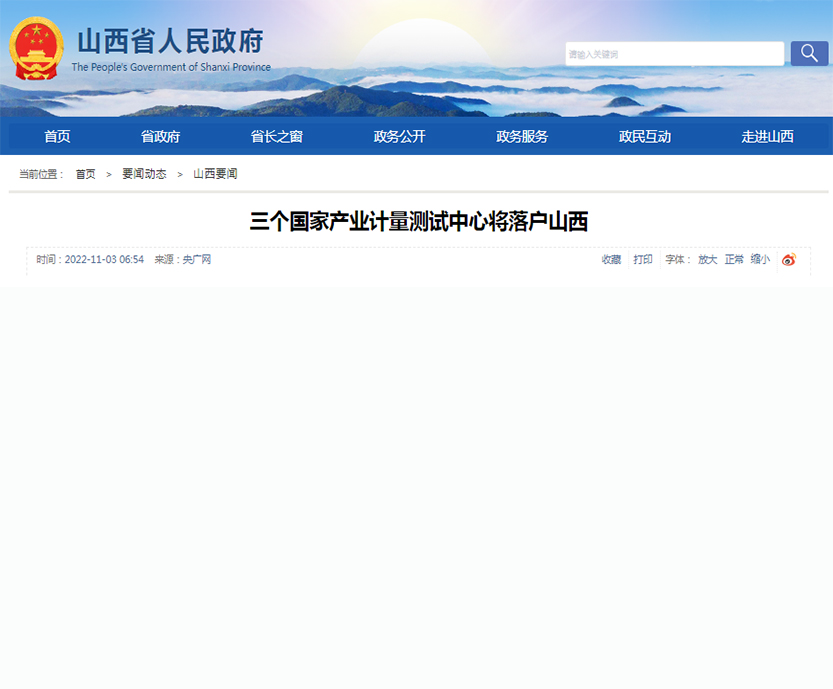Viewport: 833px width, 689px height.
Task: Enlarge font size with 放大
Action: click(x=707, y=260)
